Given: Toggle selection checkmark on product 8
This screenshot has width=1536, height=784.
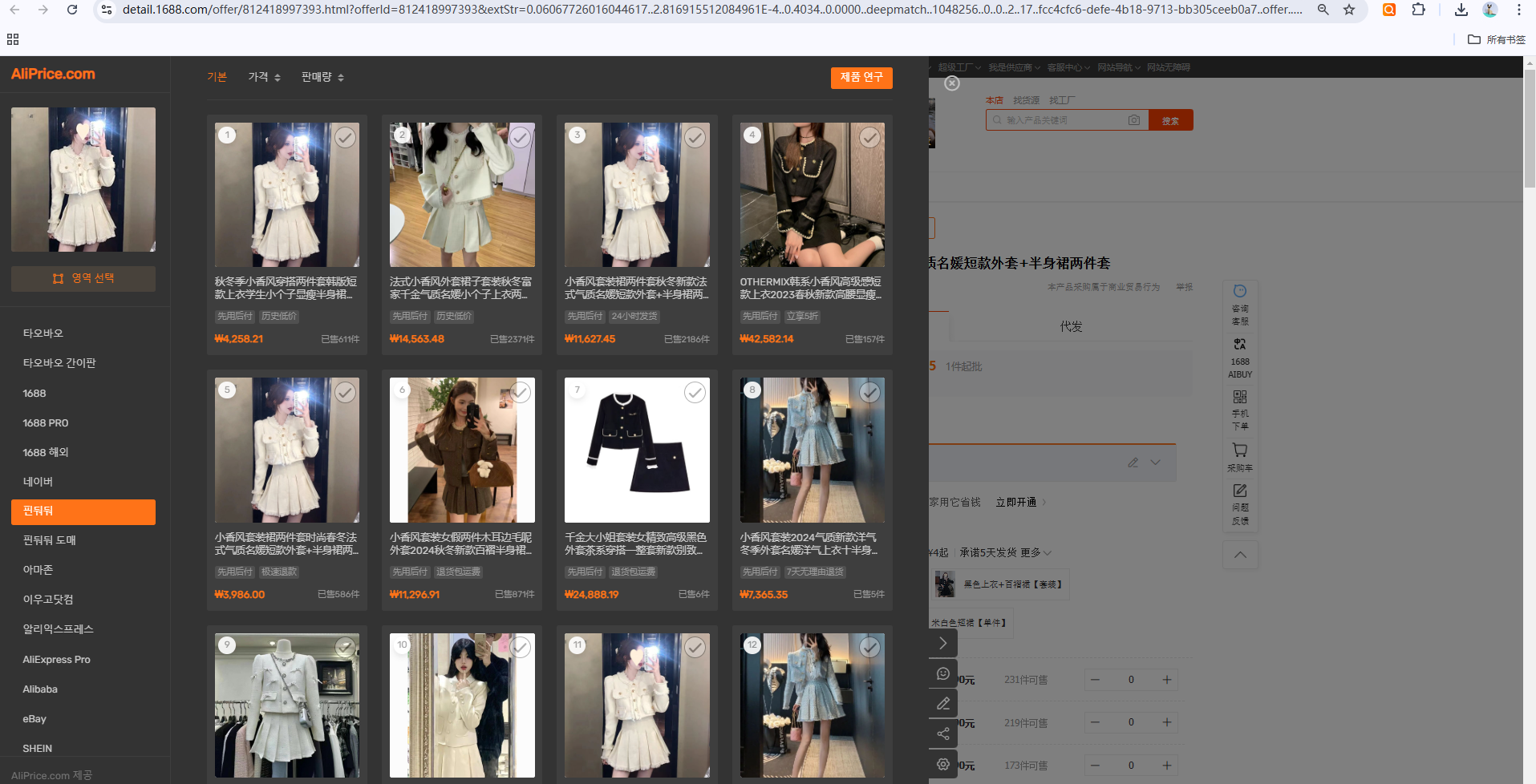Looking at the screenshot, I should (x=869, y=392).
